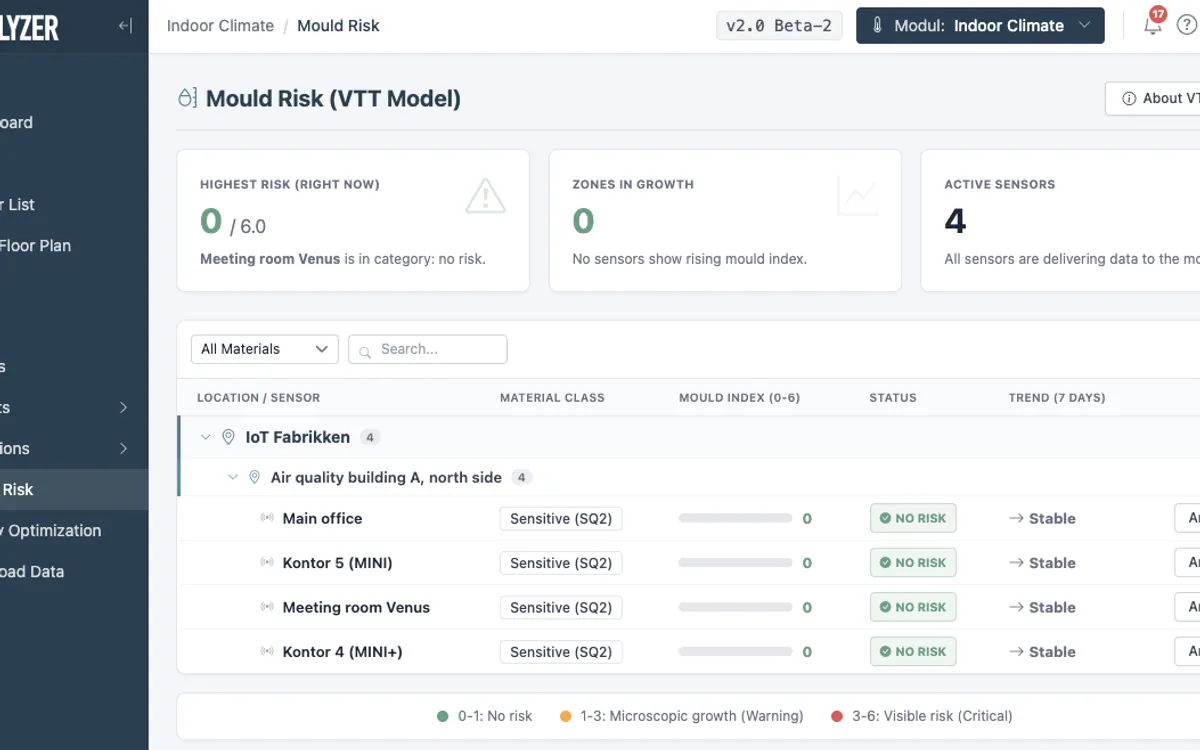Open the All Materials filter dropdown
The image size is (1200, 750).
[x=265, y=349]
